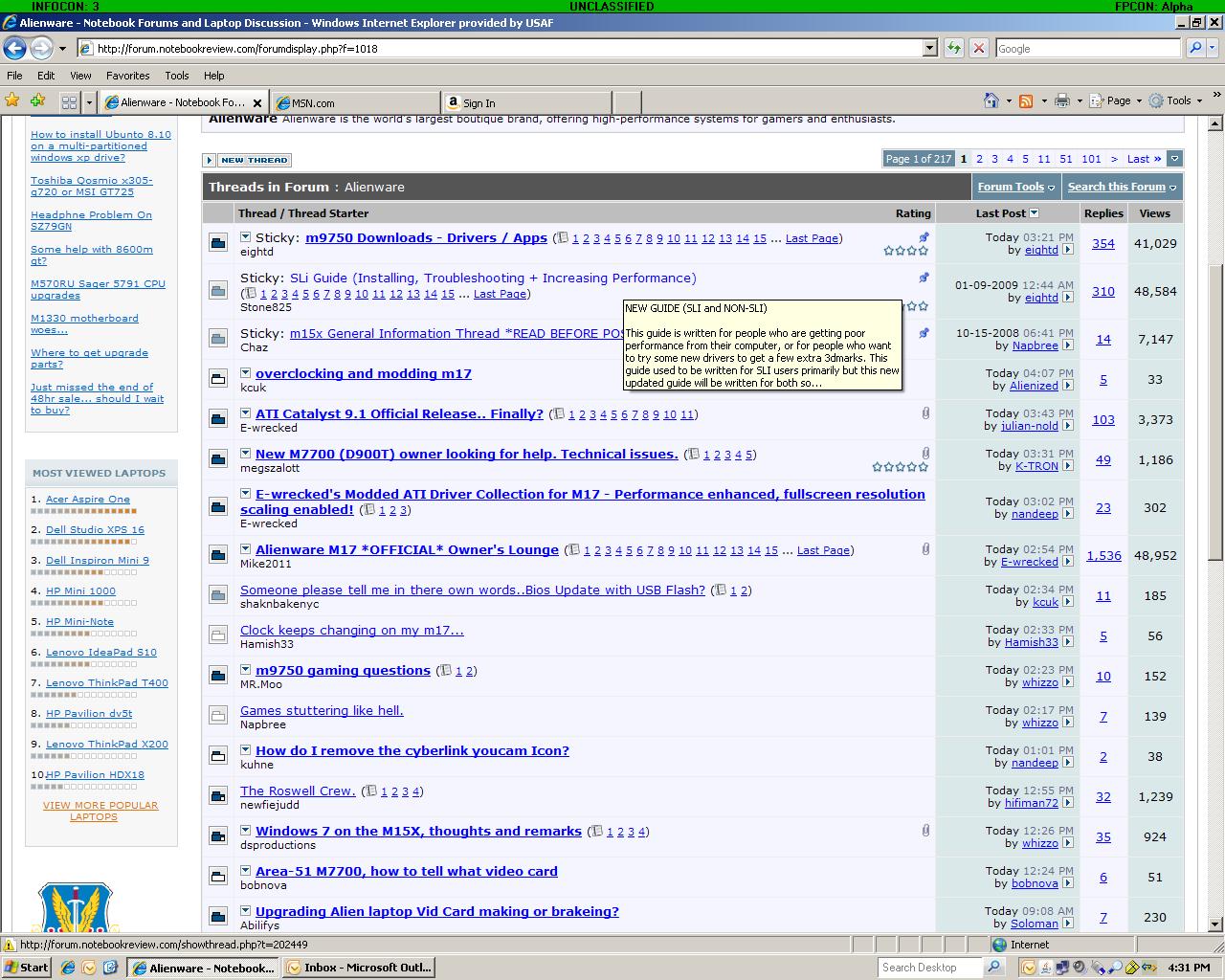Open the Favorites Center star
The height and width of the screenshot is (980, 1225).
12,100
